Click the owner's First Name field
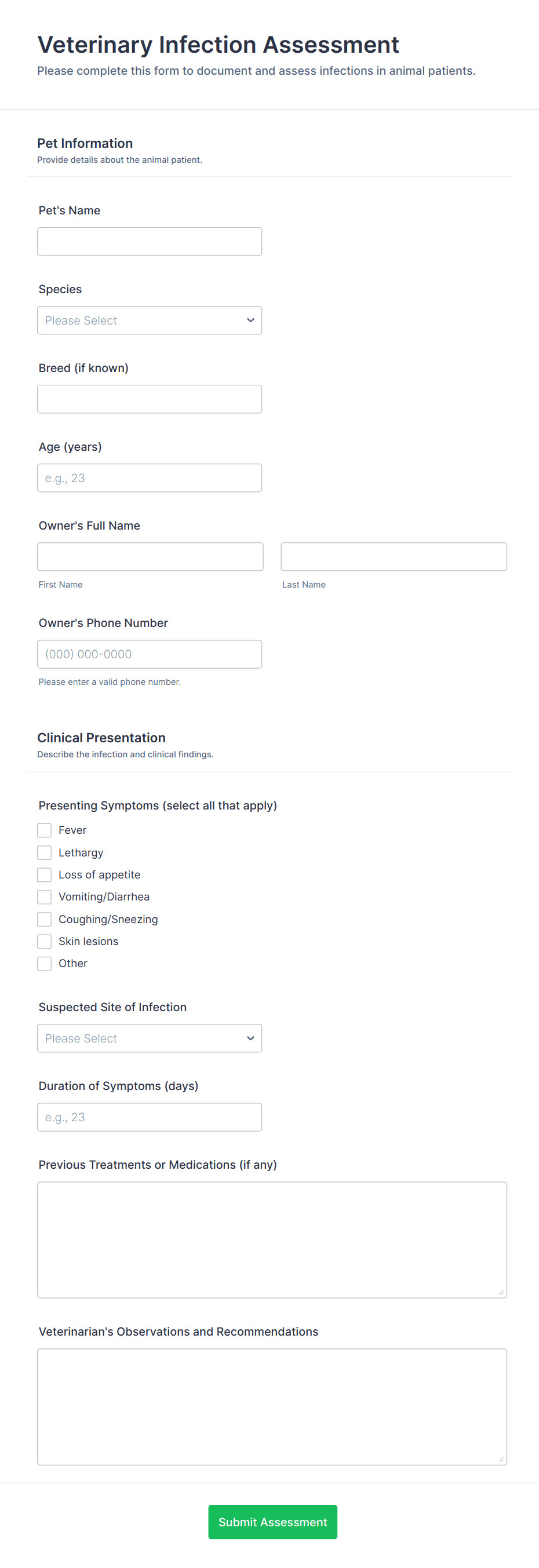Viewport: 539px width, 1568px height. click(150, 556)
